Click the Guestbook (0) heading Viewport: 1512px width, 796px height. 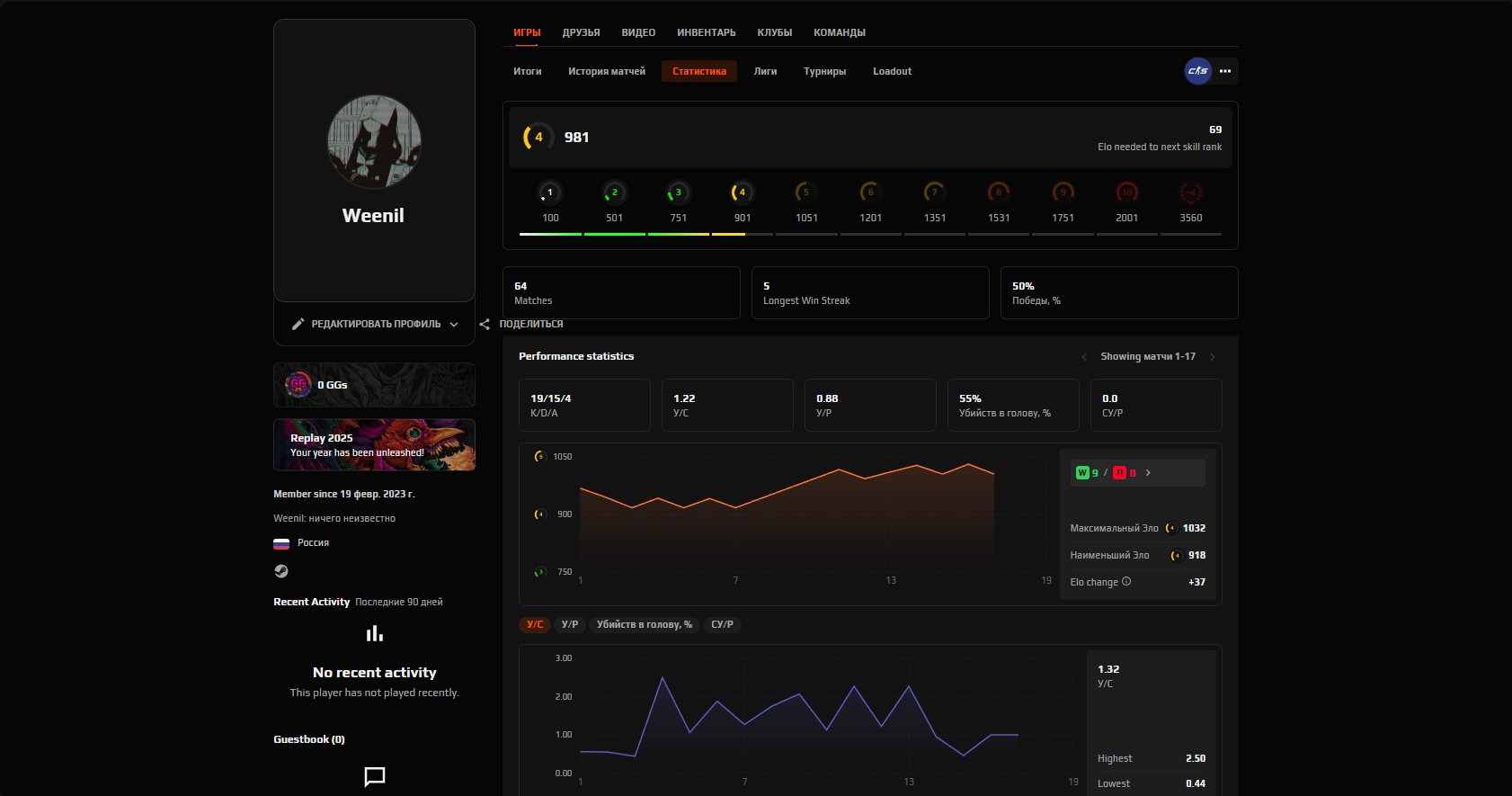(x=309, y=739)
